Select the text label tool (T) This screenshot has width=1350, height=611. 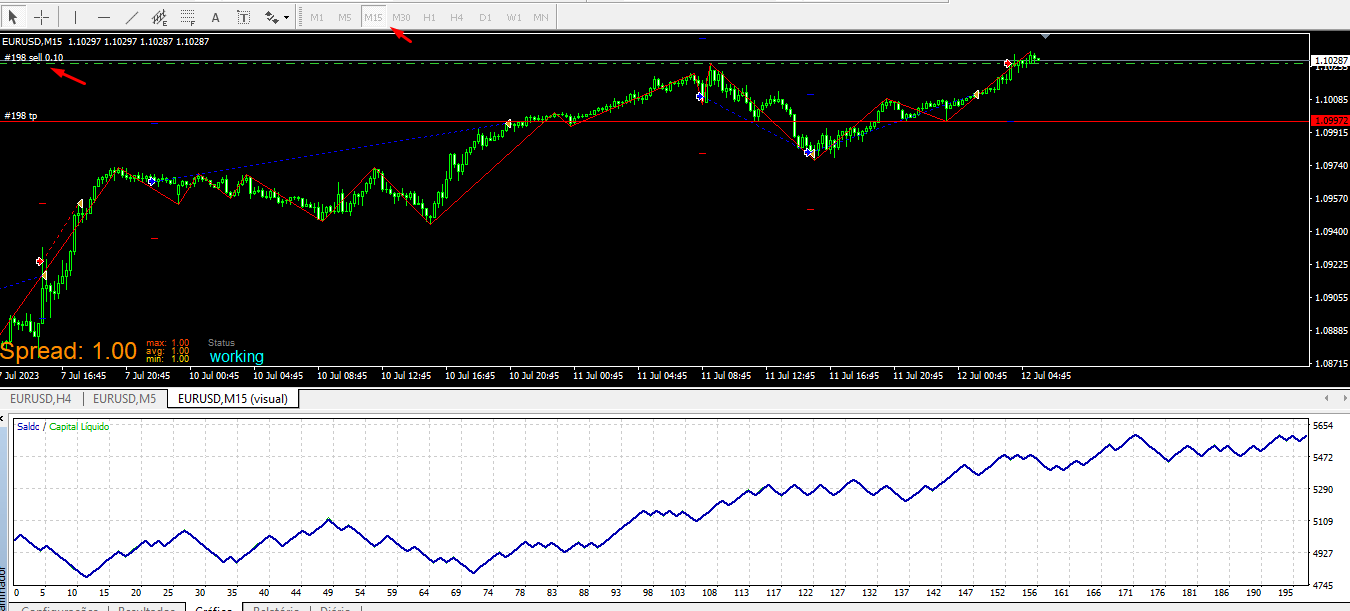click(243, 17)
